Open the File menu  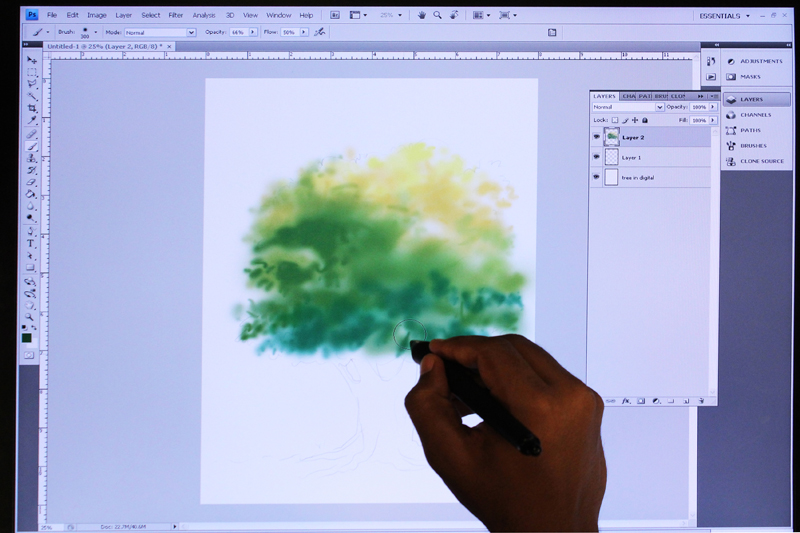(x=52, y=15)
